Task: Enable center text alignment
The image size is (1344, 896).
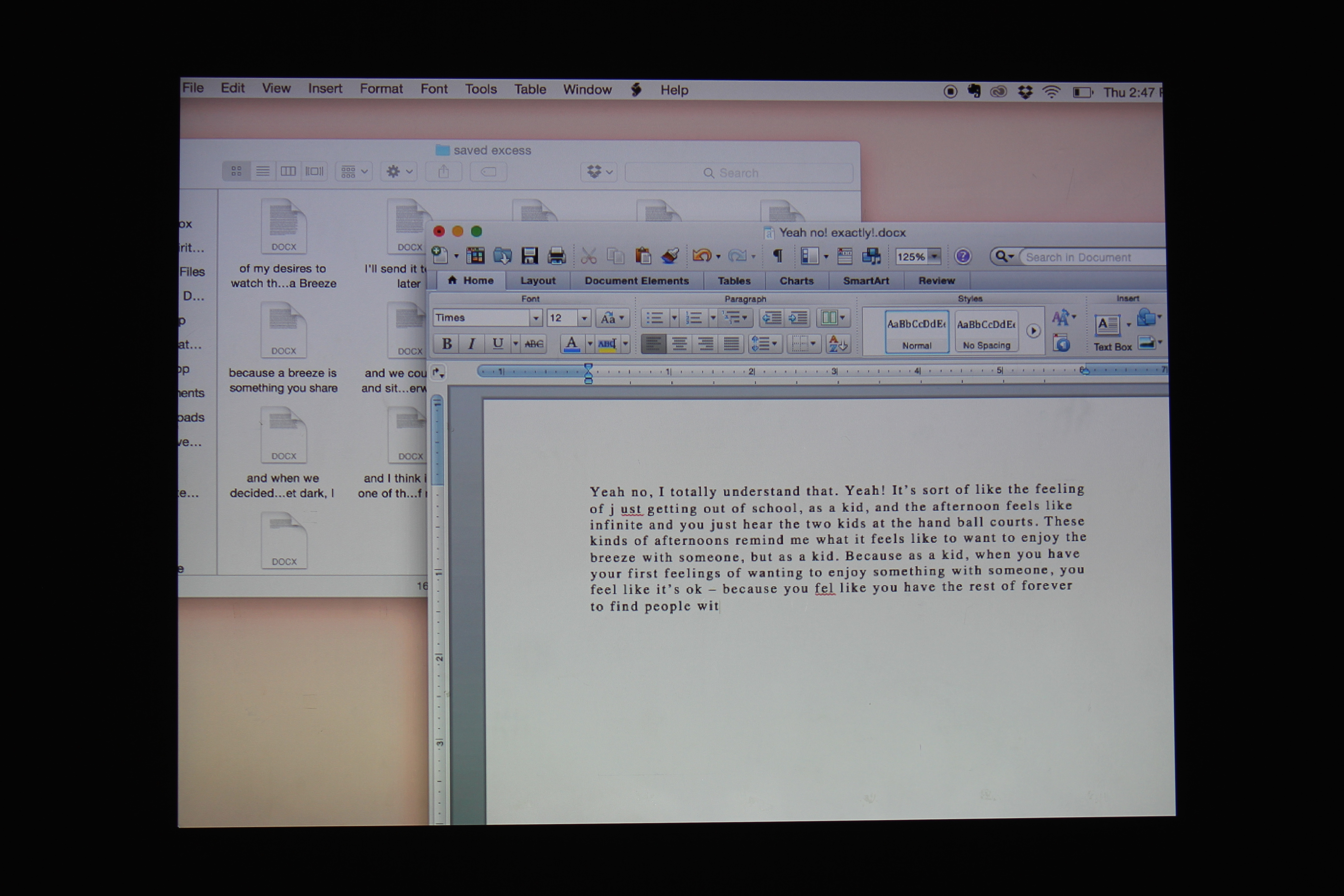Action: point(679,343)
